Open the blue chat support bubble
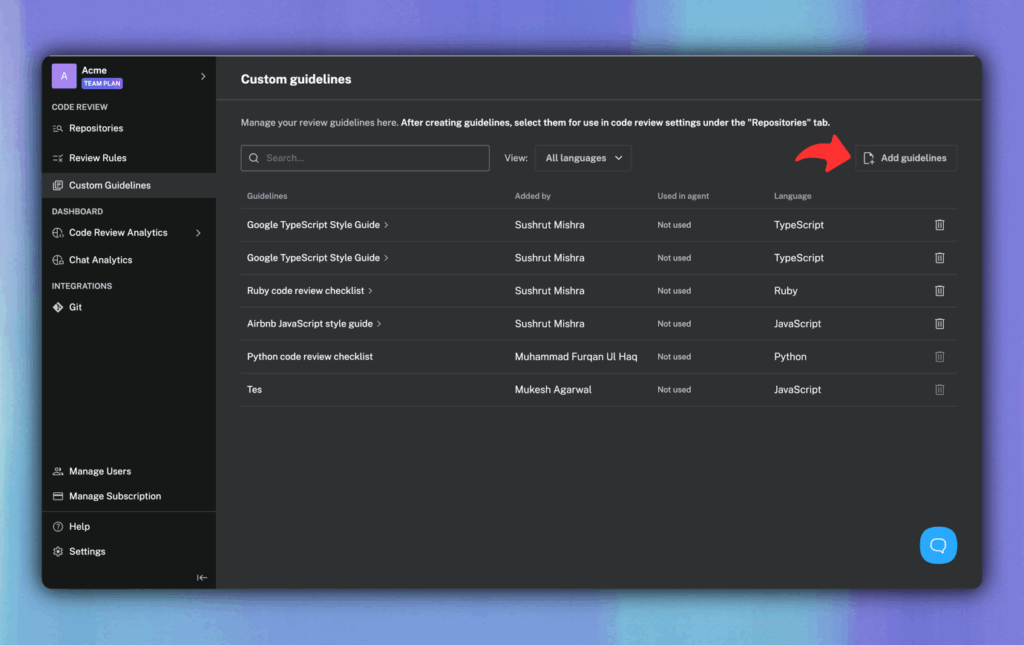Screen dimensions: 1024x645 [938, 545]
